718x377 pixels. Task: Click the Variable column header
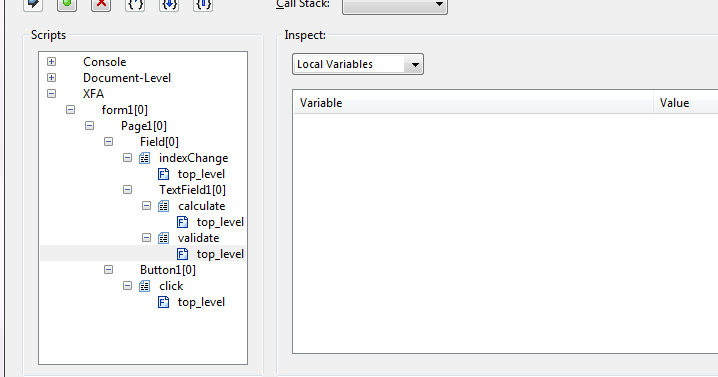pyautogui.click(x=473, y=103)
